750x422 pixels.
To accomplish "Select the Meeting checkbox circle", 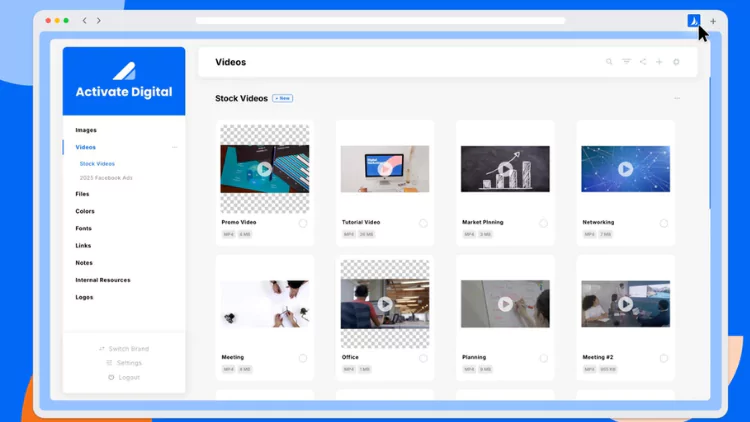I will 303,358.
